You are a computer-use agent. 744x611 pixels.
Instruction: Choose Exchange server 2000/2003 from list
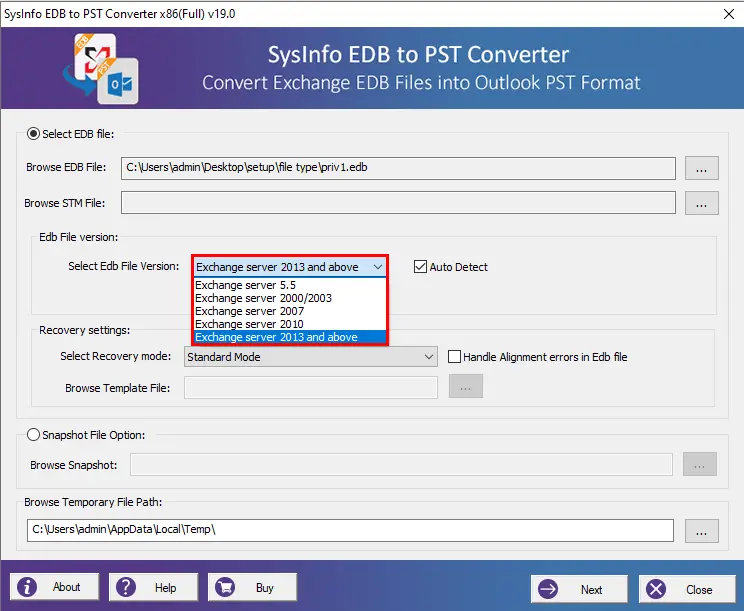[x=290, y=298]
